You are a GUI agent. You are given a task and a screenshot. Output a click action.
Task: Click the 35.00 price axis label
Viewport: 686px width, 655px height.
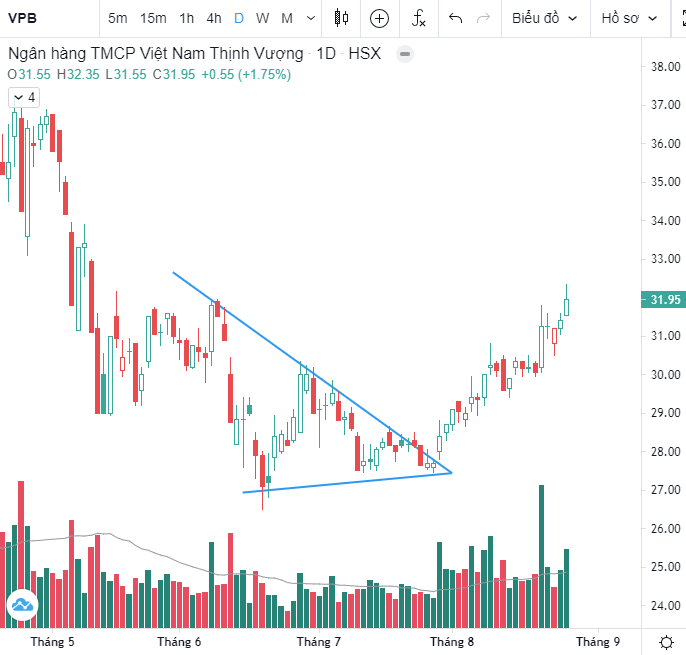pos(665,182)
